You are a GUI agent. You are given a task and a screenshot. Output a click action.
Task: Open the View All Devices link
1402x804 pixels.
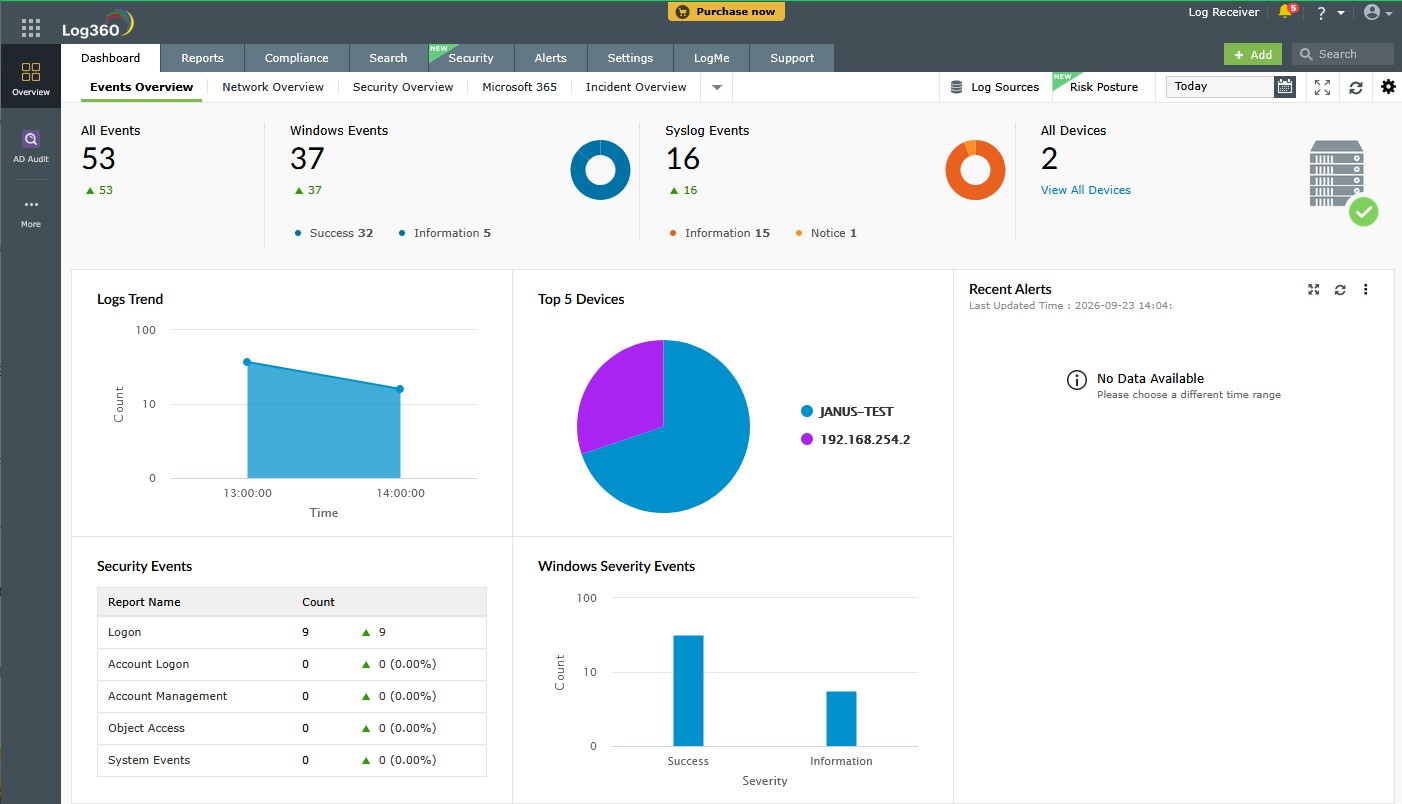(x=1086, y=190)
